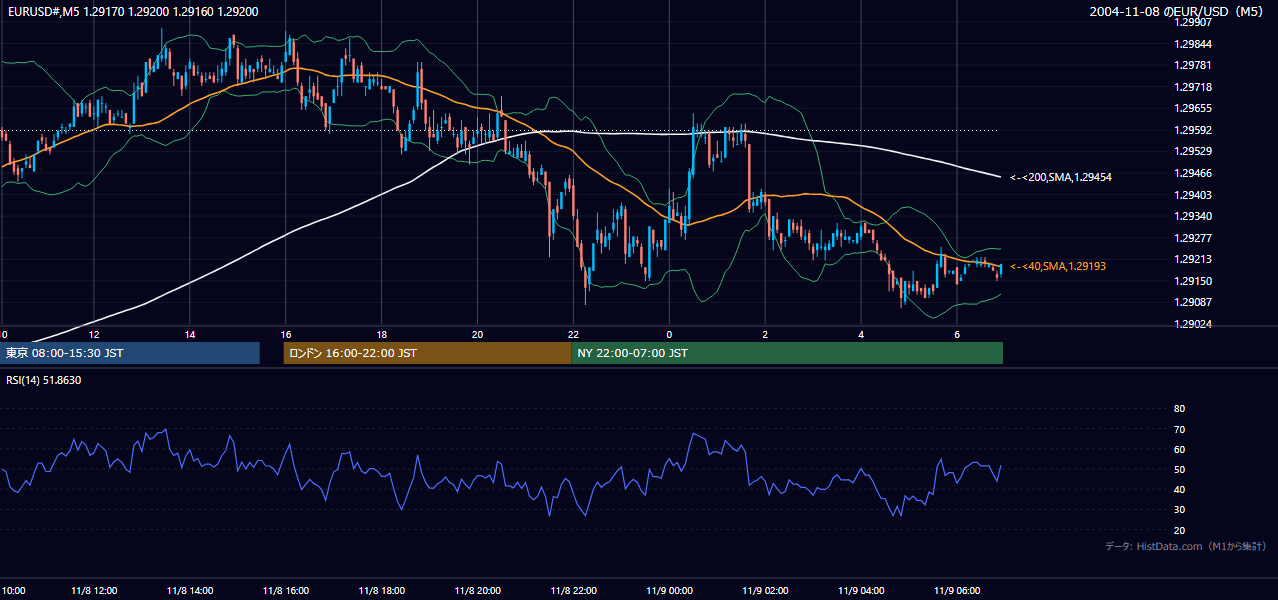
Task: Click the '2004-11-08 のEUR/USD (M5)' header label
Action: click(1178, 11)
